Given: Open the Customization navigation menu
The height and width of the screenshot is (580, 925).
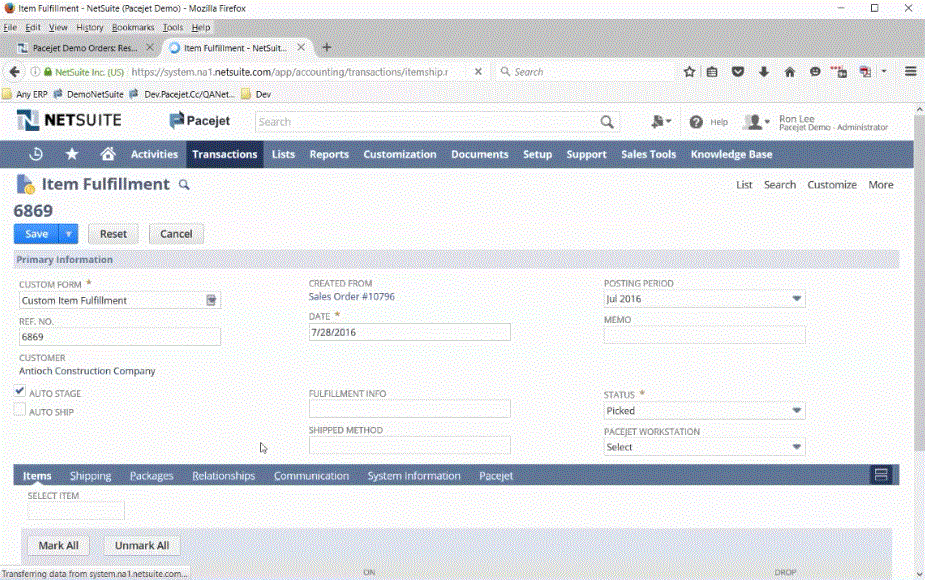Looking at the screenshot, I should click(x=399, y=154).
